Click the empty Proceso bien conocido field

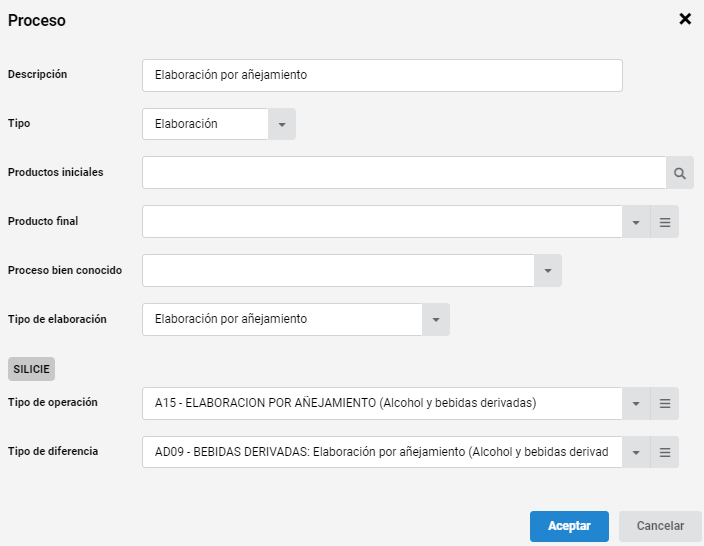click(x=338, y=271)
